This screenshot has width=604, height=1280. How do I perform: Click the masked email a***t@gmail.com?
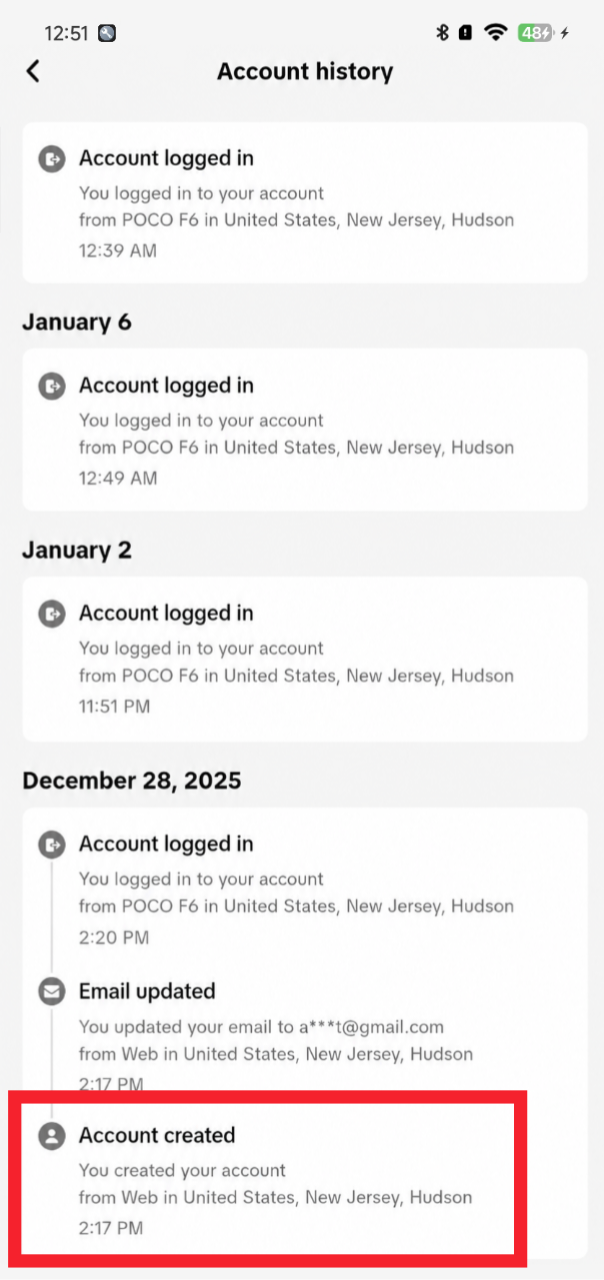(370, 1027)
